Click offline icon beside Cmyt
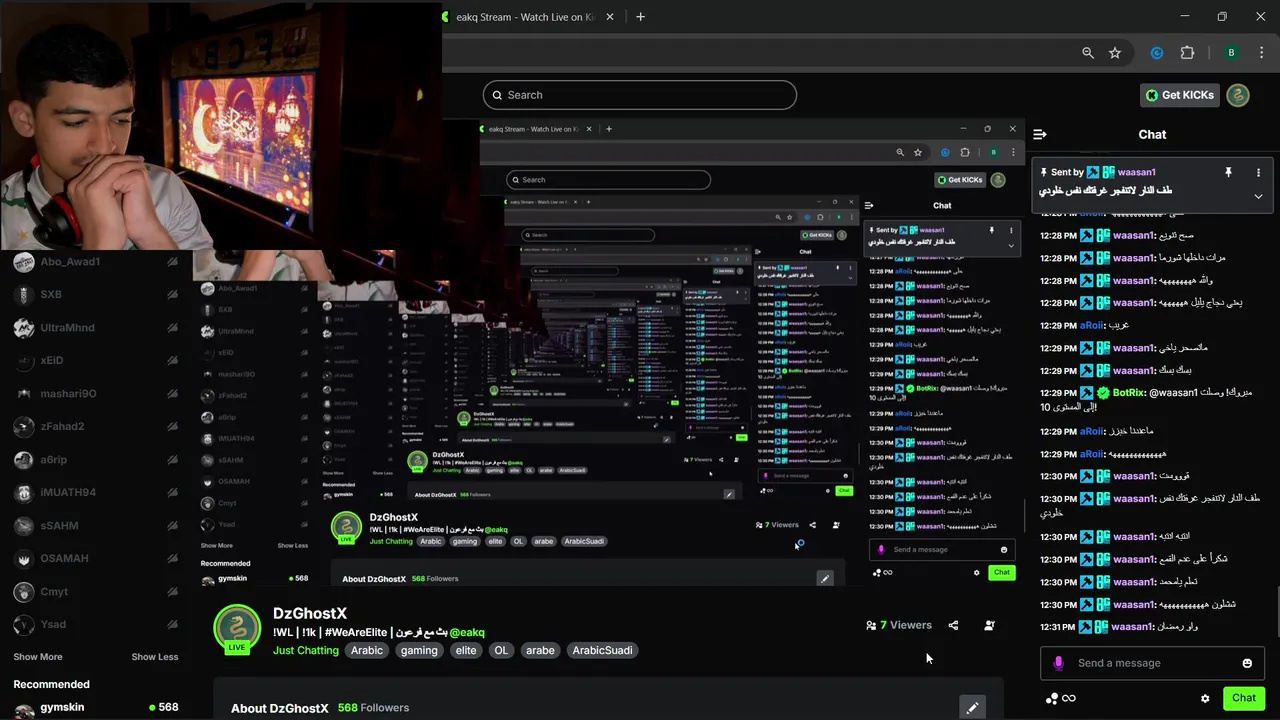This screenshot has height=720, width=1280. [x=173, y=592]
